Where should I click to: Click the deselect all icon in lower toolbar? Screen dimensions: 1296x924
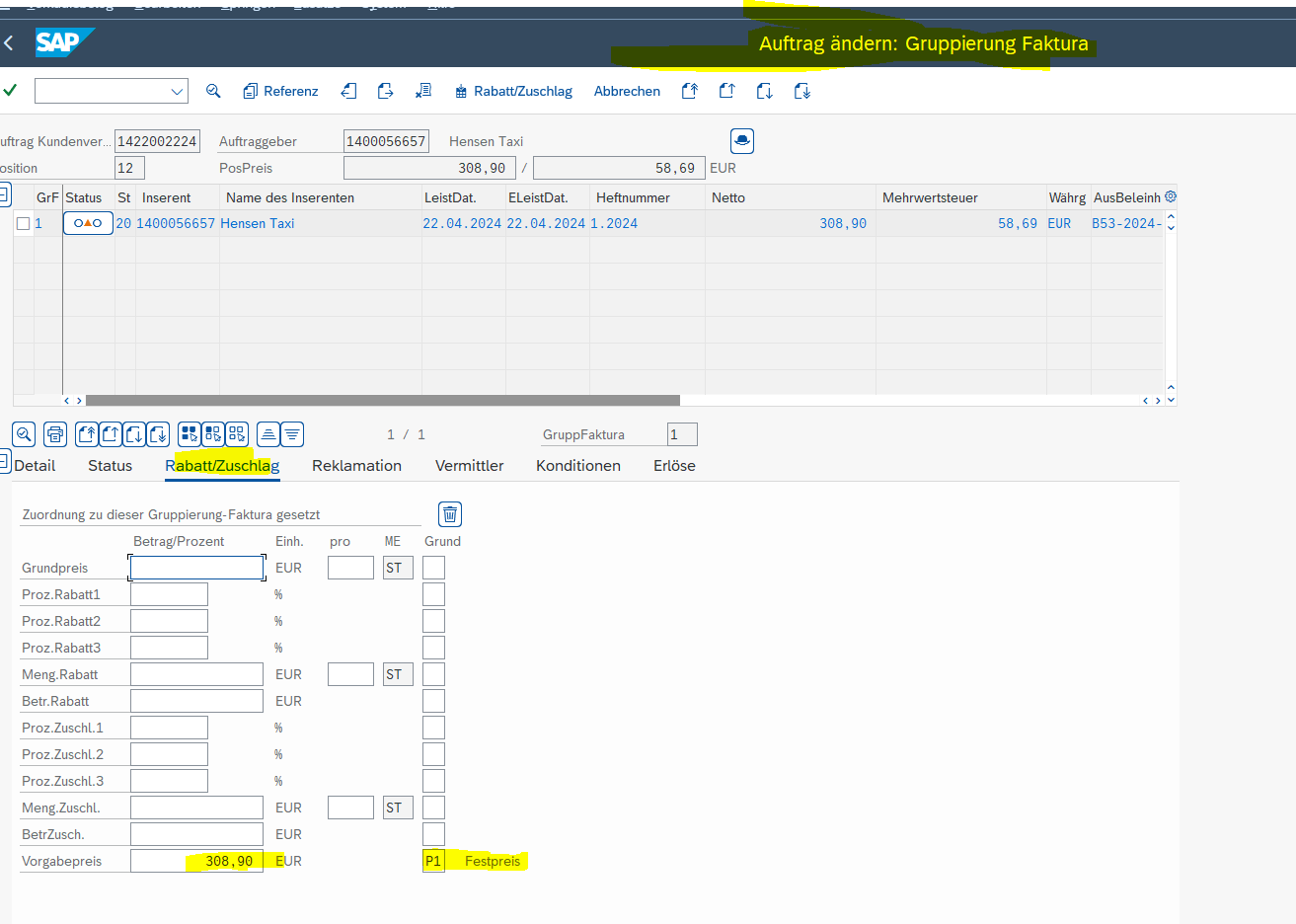237,434
